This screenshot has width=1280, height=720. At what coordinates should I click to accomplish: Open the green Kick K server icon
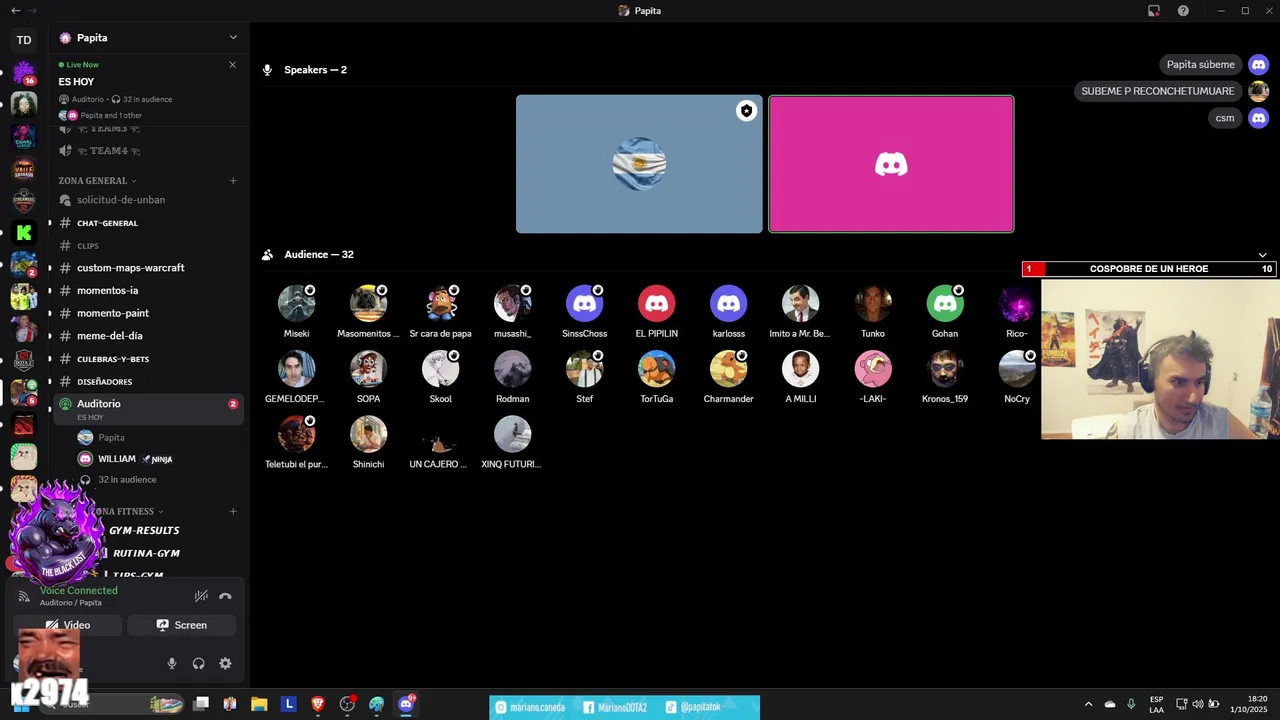click(x=24, y=233)
